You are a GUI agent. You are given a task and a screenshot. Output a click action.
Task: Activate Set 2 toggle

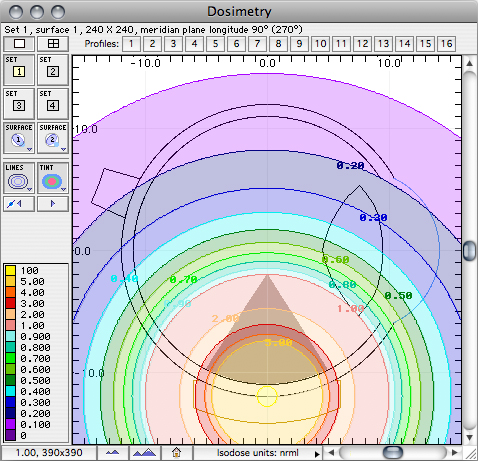point(53,70)
